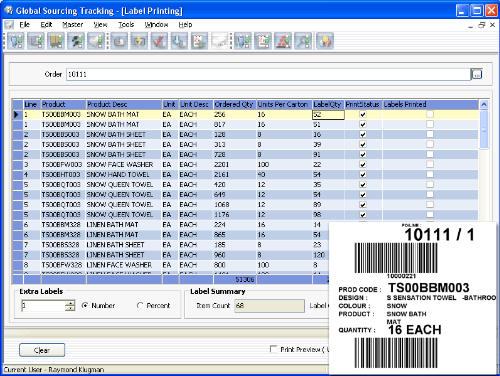Open the Help menu
This screenshot has height=376, width=500.
185,25
